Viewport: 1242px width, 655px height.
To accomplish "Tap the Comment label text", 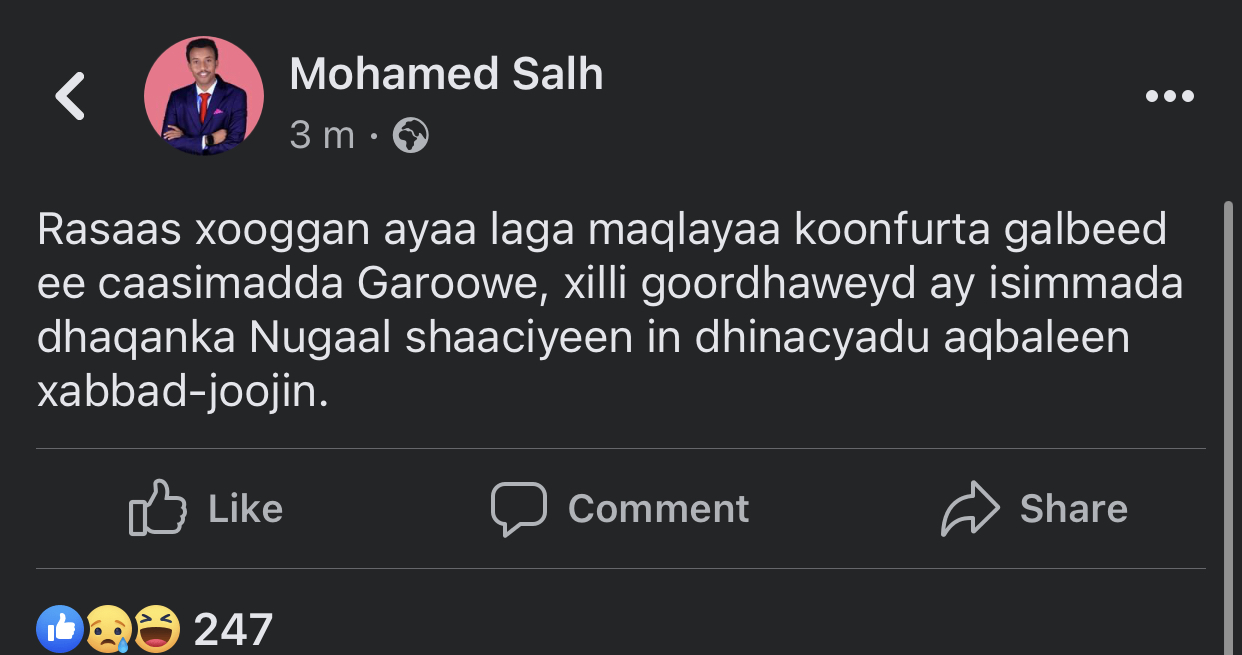I will pos(658,509).
